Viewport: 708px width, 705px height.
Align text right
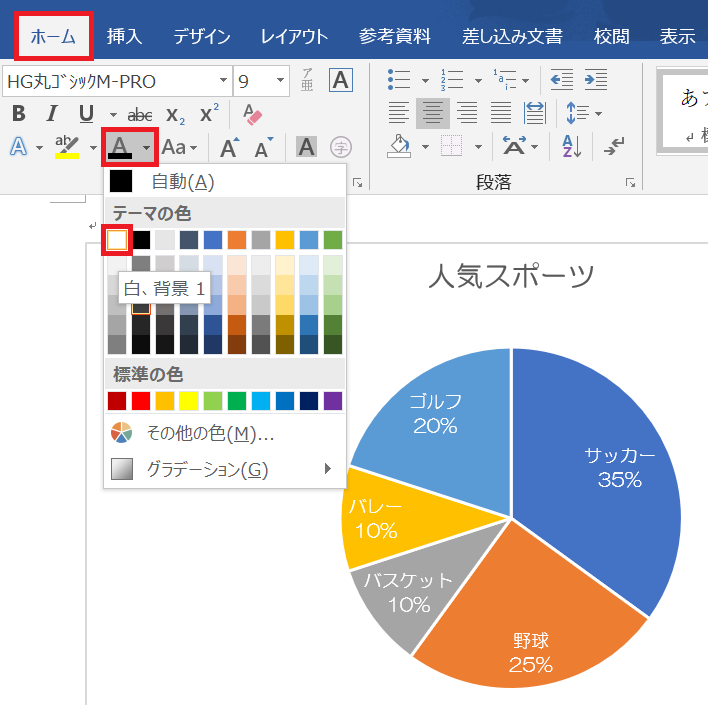[x=467, y=113]
